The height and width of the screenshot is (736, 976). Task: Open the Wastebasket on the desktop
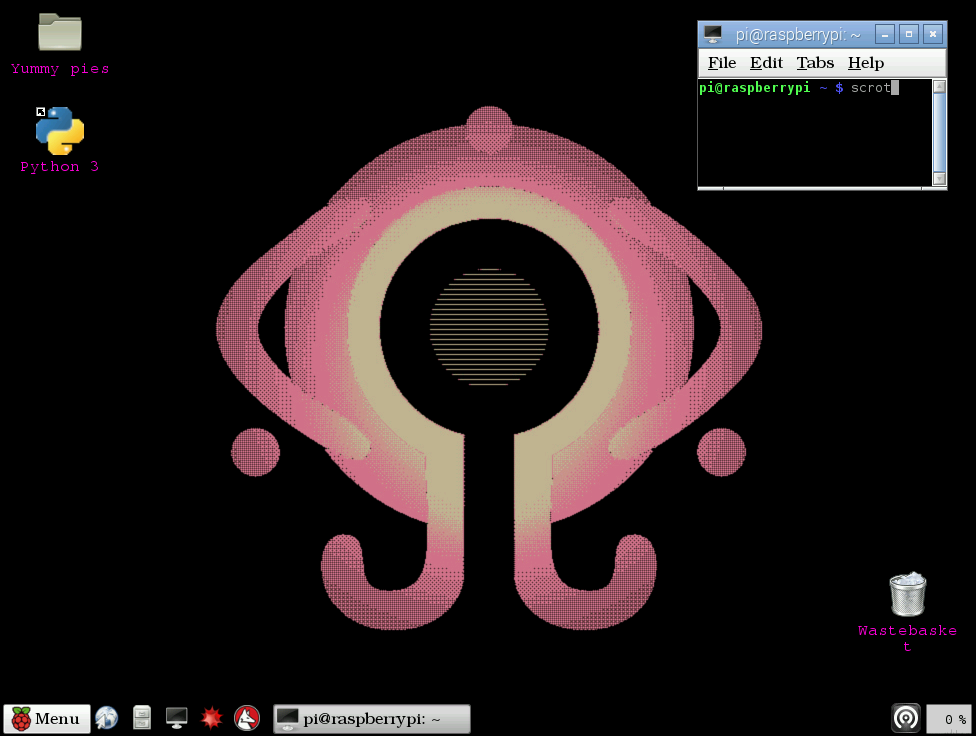coord(907,595)
